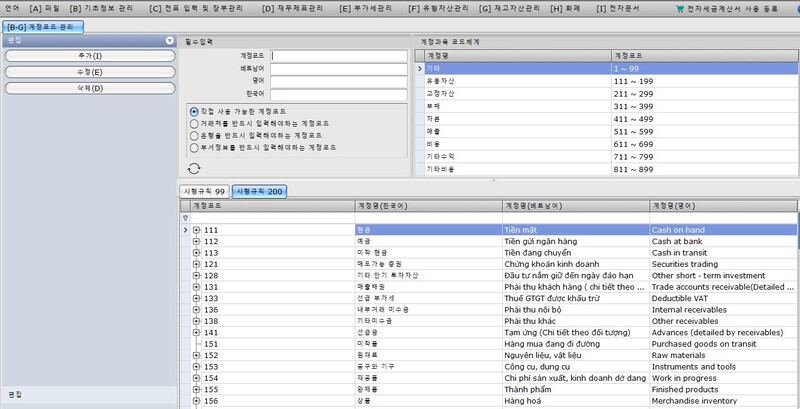
Task: Collapse the 편집 panel using its header arrow
Action: (172, 41)
